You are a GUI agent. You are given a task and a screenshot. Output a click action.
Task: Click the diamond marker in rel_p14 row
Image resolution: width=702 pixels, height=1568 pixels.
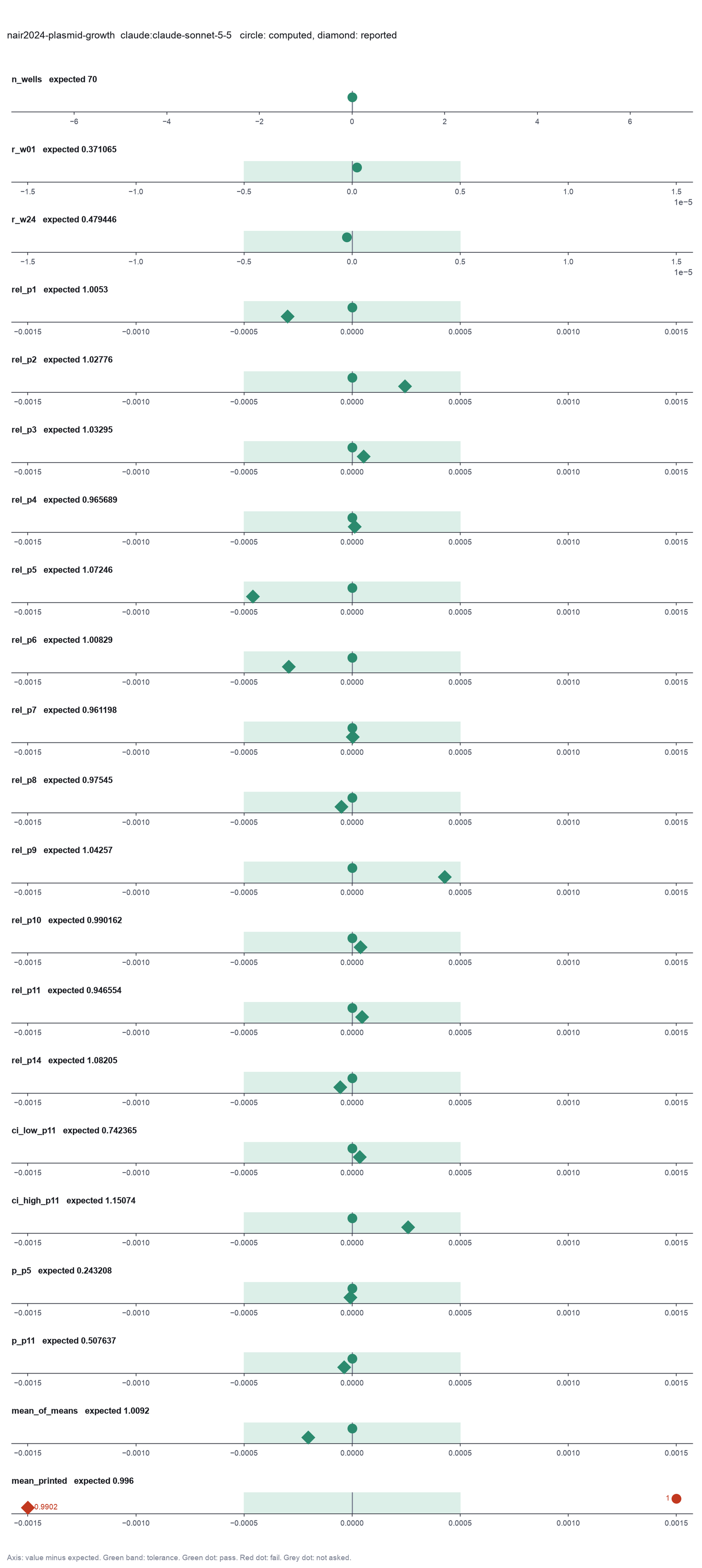(x=340, y=1087)
